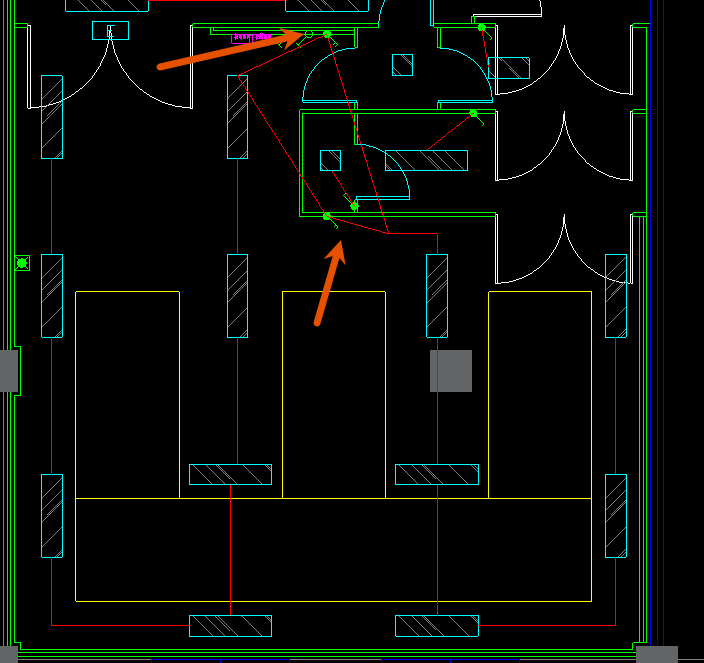Select the topmost white double door on the right
Viewport: 704px width, 663px height.
coord(564,60)
